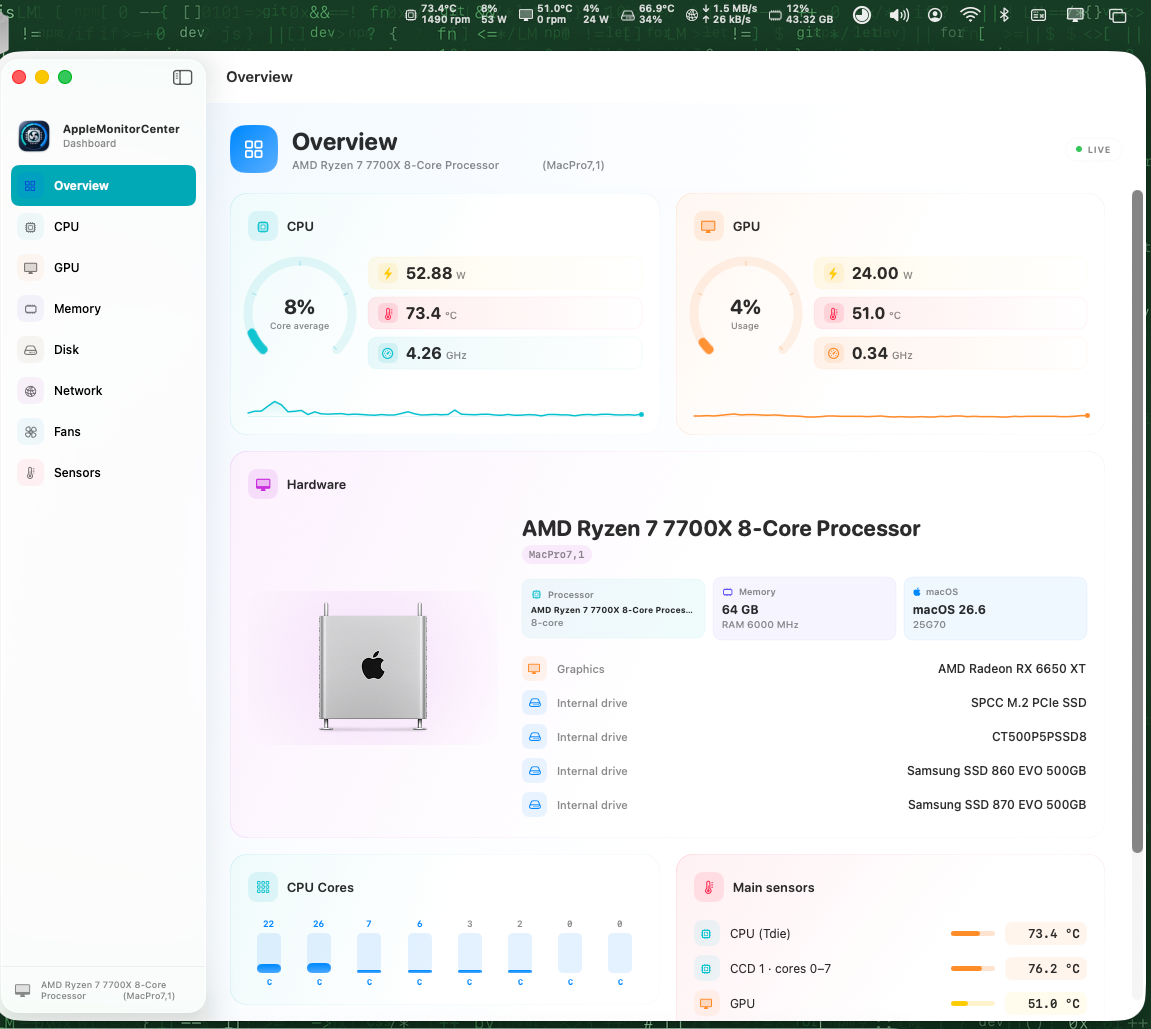This screenshot has width=1151, height=1029.
Task: Click the SPCC M.2 PCIe SSD drive icon
Action: (x=534, y=703)
